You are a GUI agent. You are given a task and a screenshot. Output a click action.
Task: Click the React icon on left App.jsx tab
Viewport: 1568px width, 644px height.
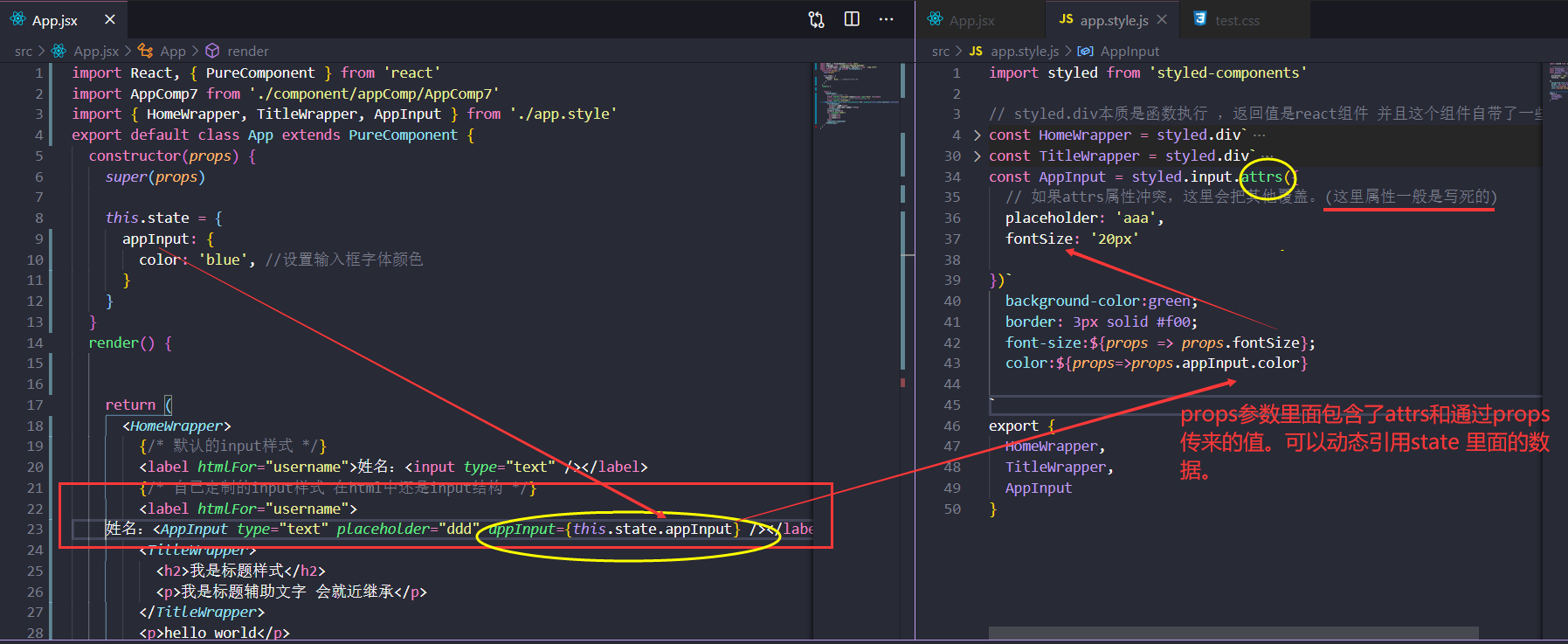coord(17,19)
